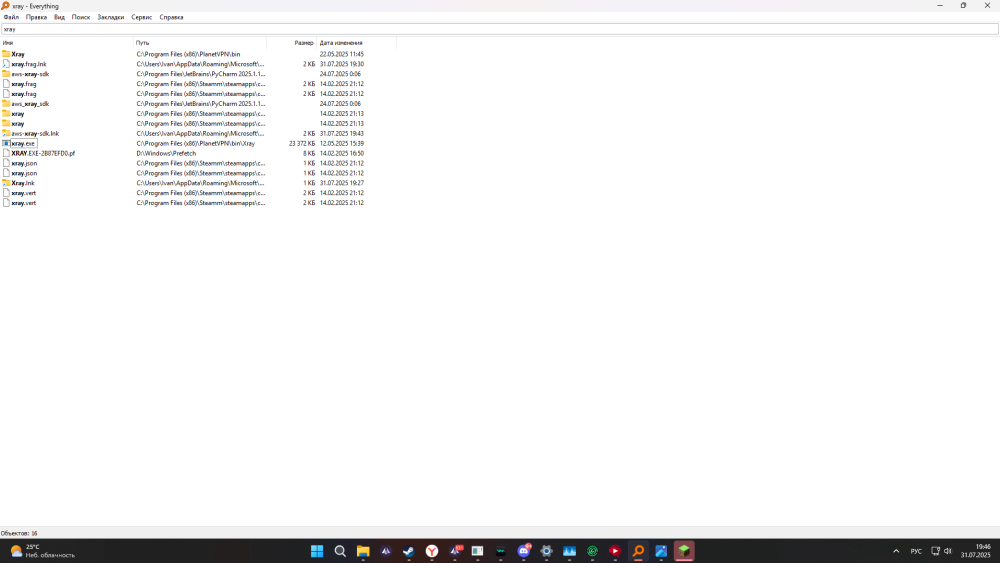The image size is (1000, 563).
Task: Click the path D:\Windows\Prefetch
Action: [166, 153]
